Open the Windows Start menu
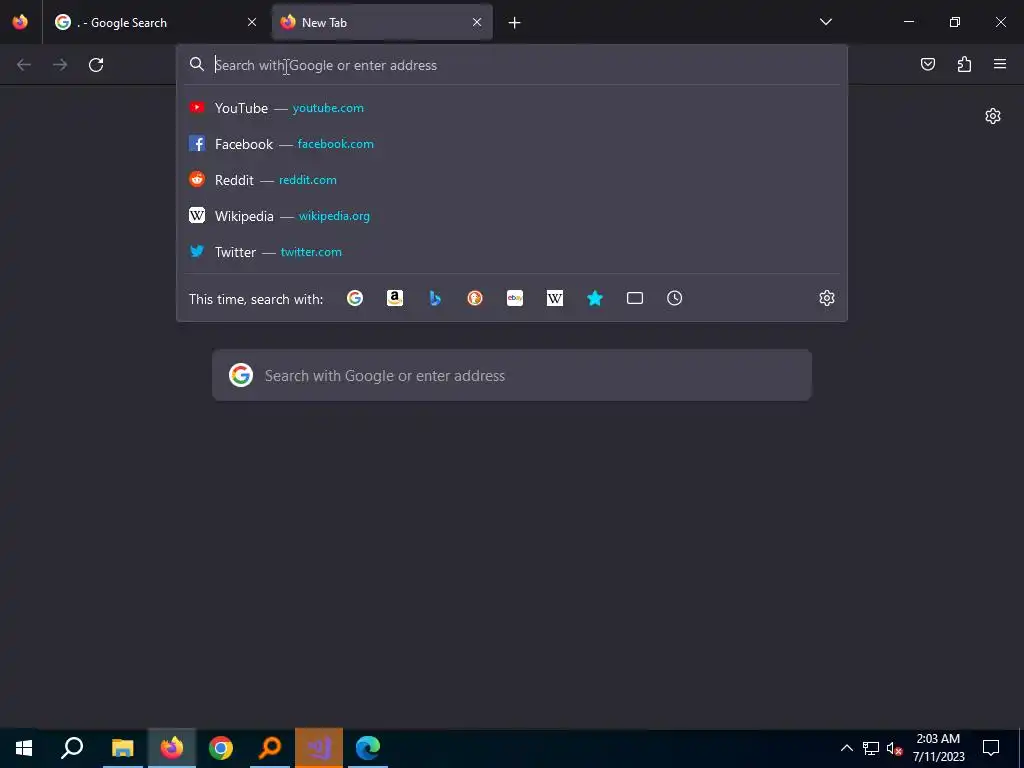The image size is (1024, 768). click(24, 748)
